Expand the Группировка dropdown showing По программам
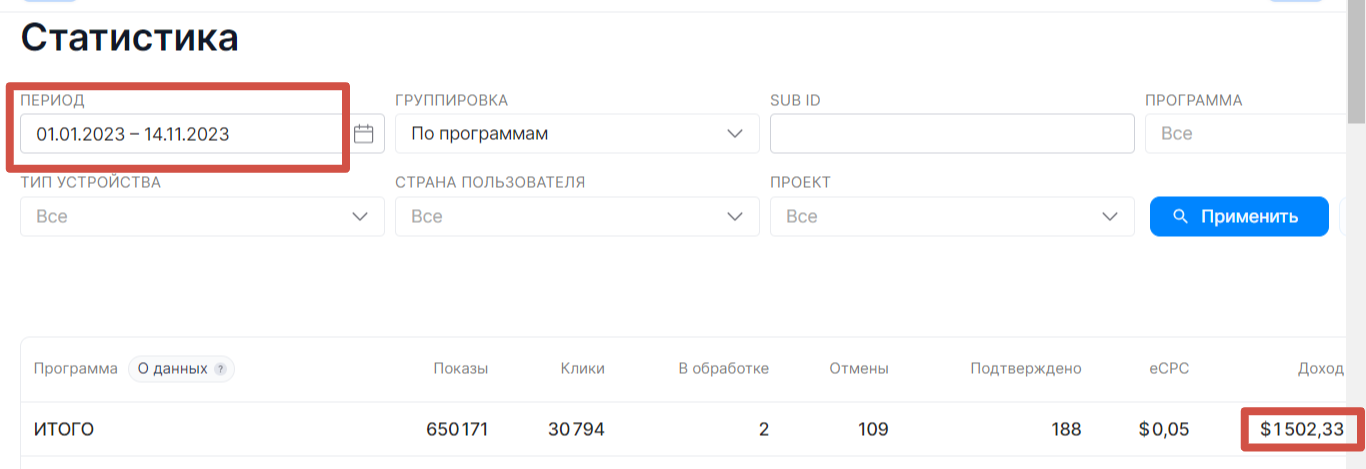 577,133
